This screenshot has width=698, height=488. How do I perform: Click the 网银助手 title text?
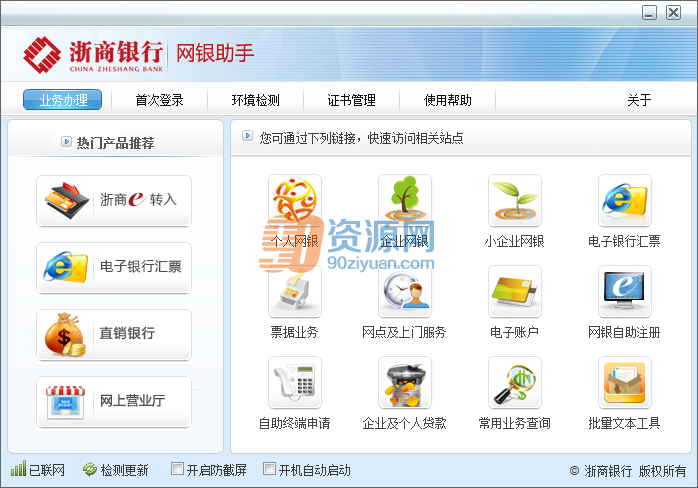pos(215,53)
